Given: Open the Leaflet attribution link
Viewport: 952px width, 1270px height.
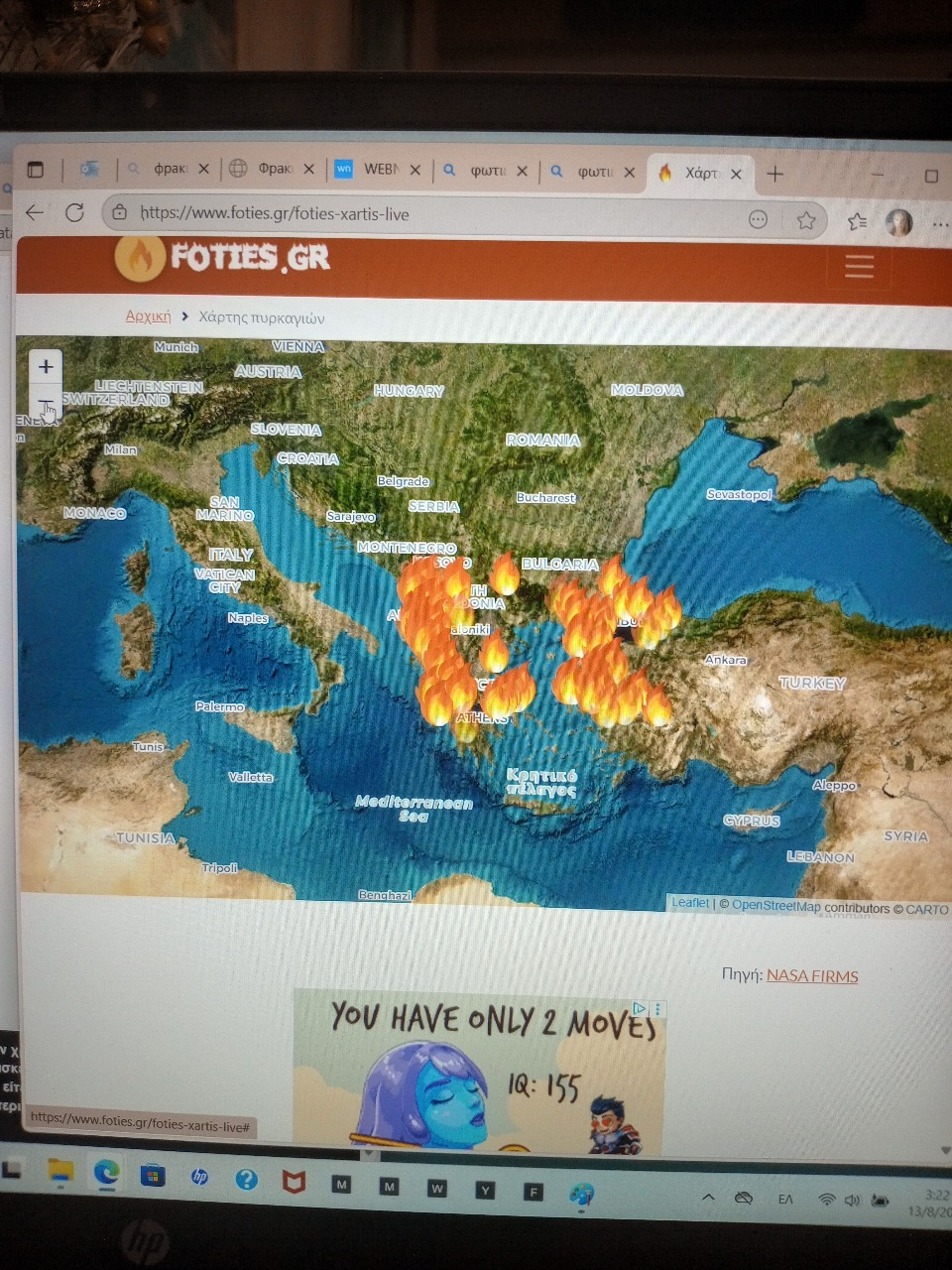Looking at the screenshot, I should click(690, 902).
